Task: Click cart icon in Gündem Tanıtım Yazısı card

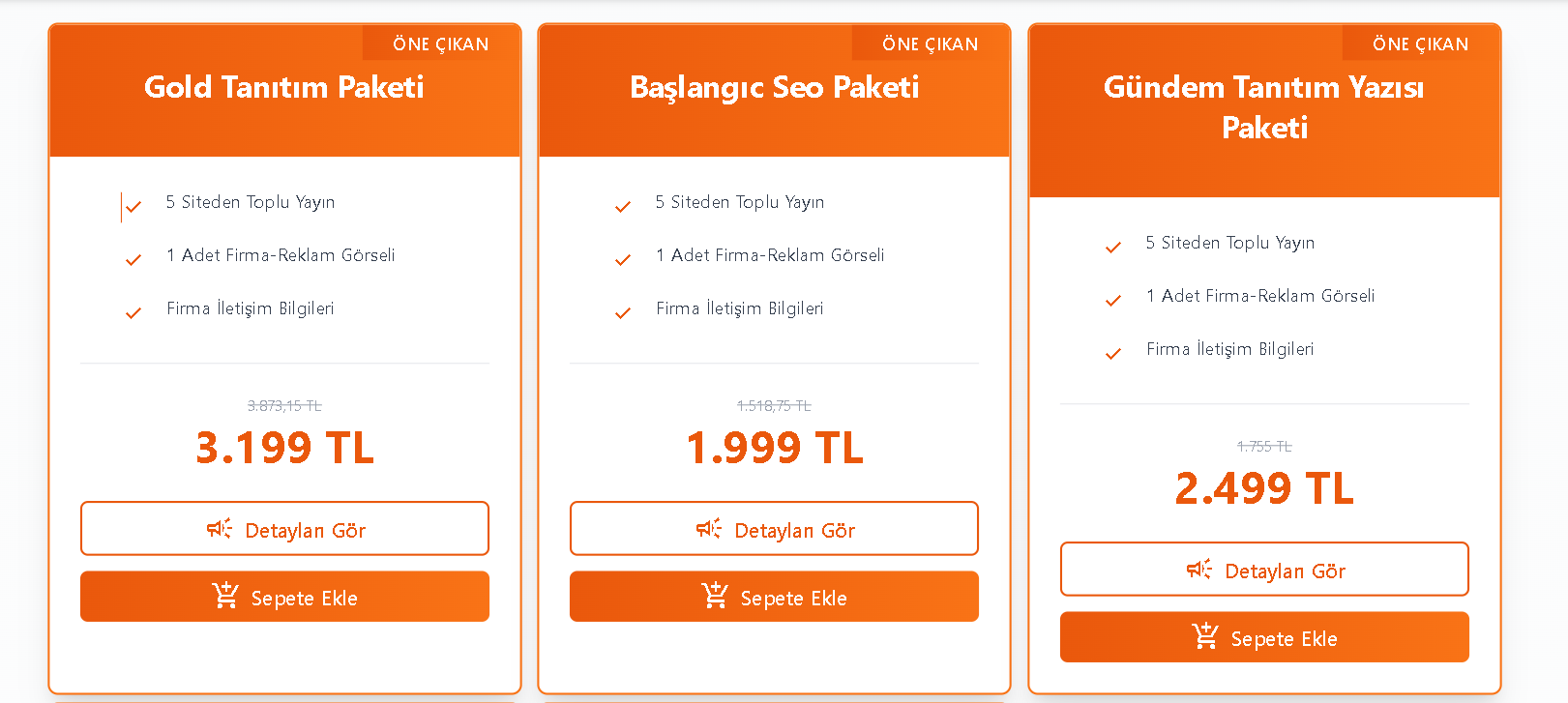Action: tap(1205, 636)
